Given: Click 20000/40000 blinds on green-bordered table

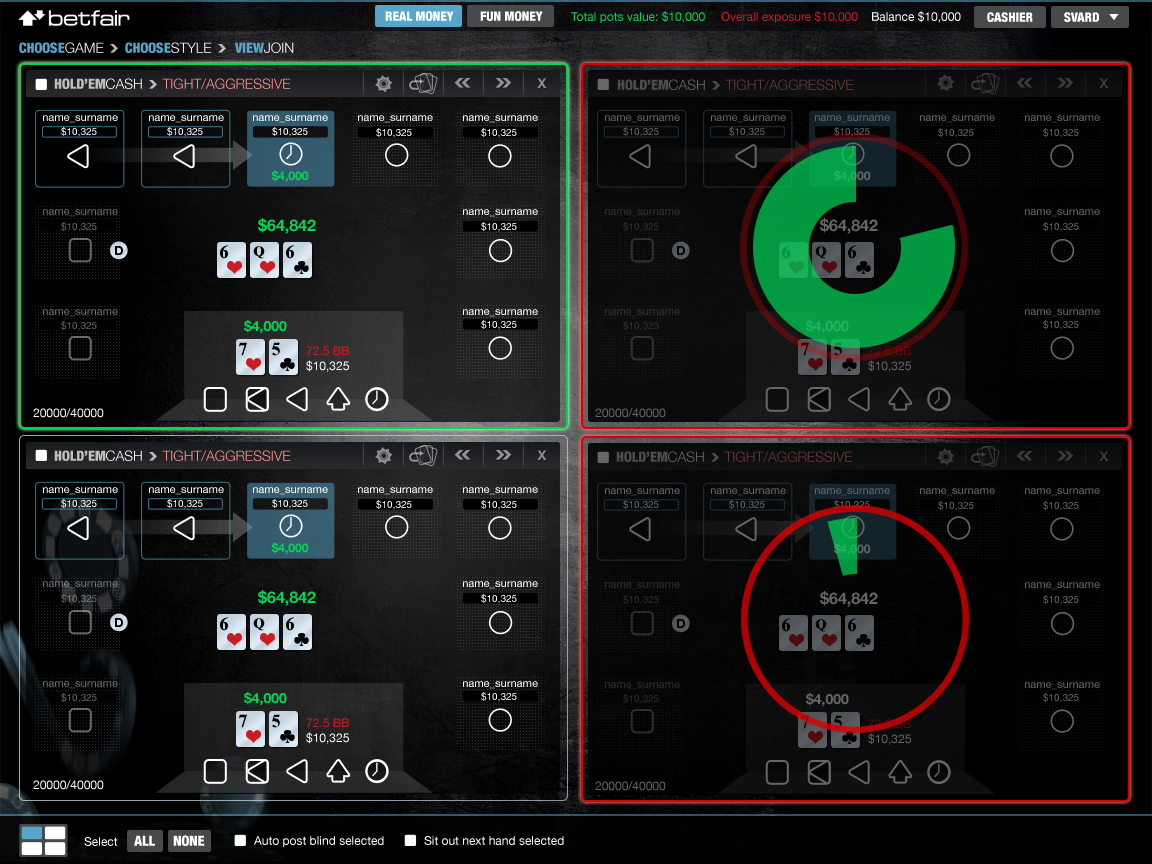Looking at the screenshot, I should click(68, 413).
